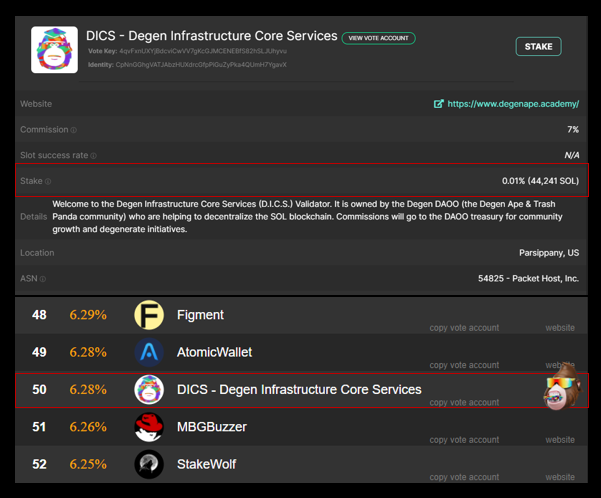Click the Commission info icon
601x498 pixels.
click(x=74, y=130)
